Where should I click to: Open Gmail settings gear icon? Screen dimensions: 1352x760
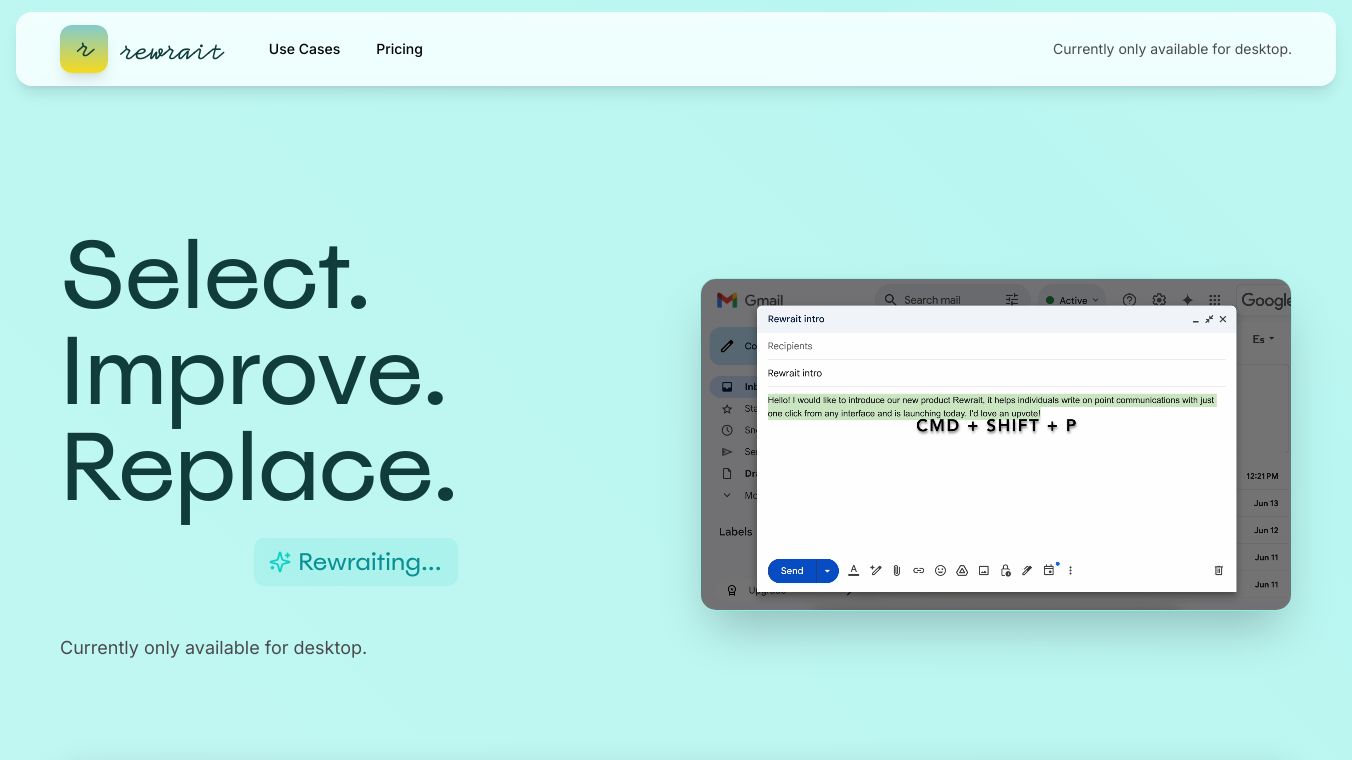[x=1159, y=300]
